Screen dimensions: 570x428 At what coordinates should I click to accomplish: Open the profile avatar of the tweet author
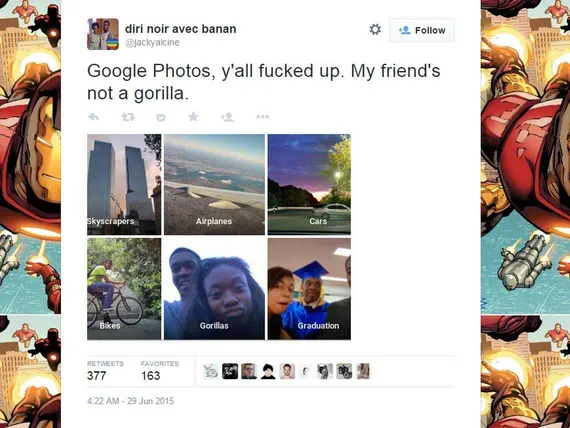point(103,34)
